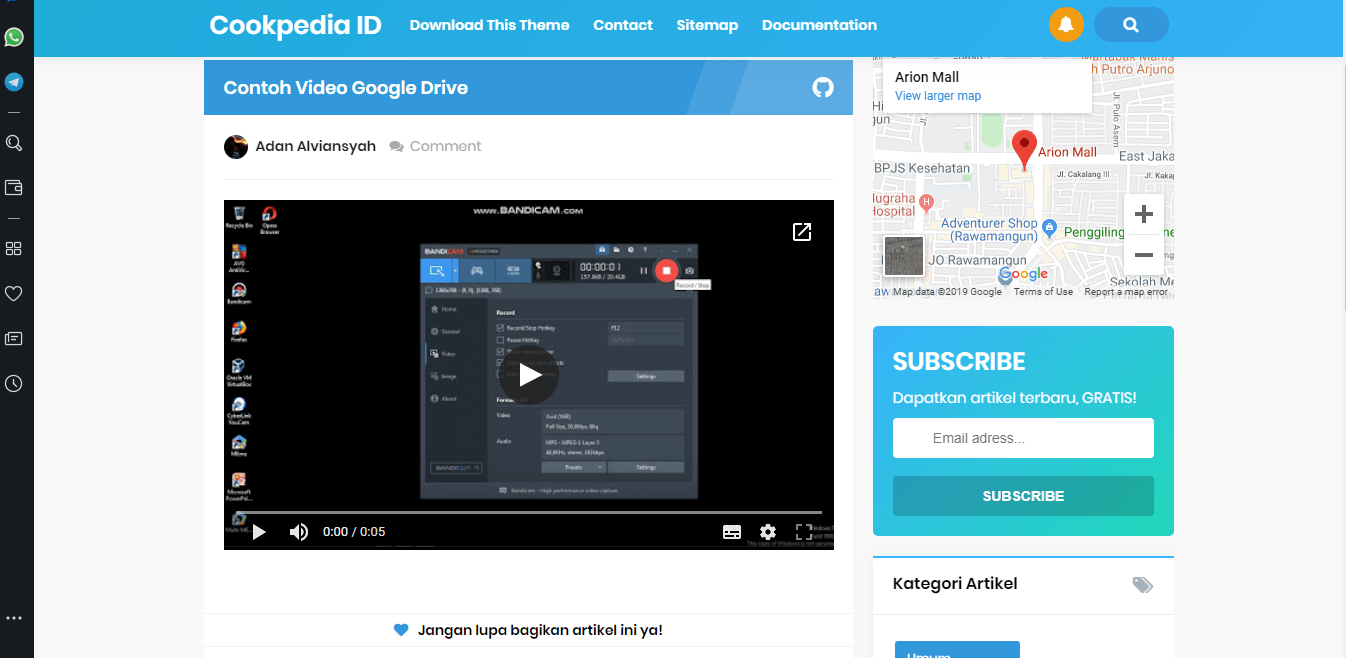Zoom in on the map
1346x658 pixels.
pyautogui.click(x=1144, y=214)
